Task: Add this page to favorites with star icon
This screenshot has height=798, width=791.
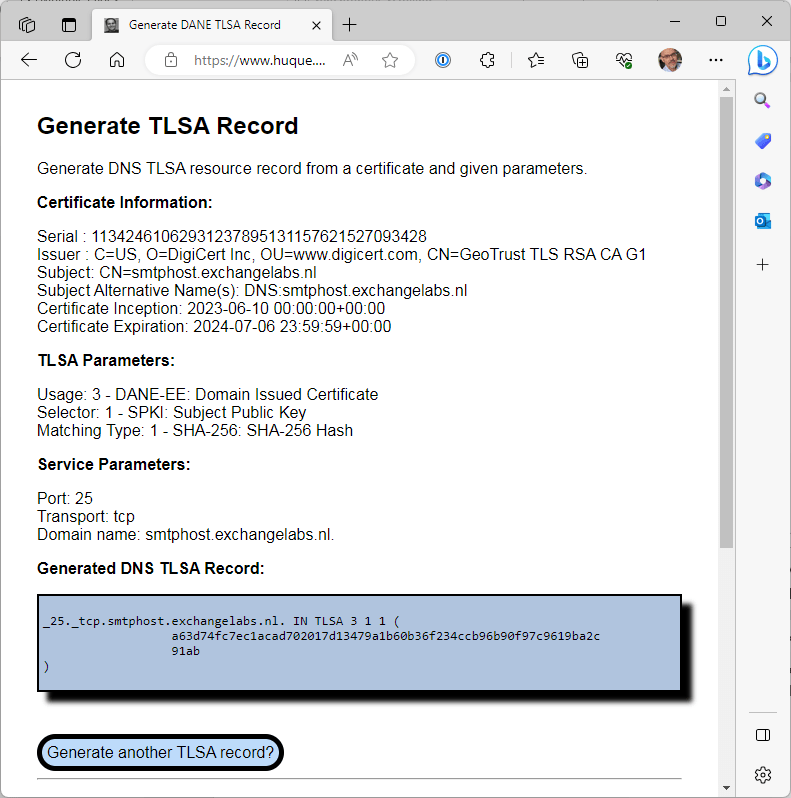Action: (x=390, y=60)
